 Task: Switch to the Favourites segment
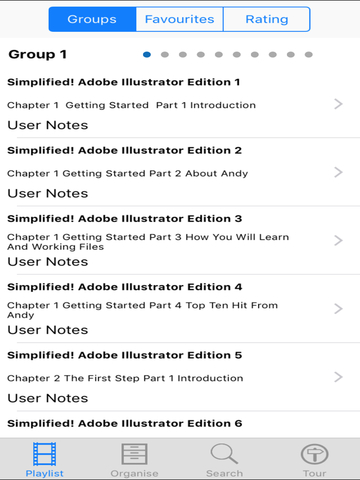point(179,19)
